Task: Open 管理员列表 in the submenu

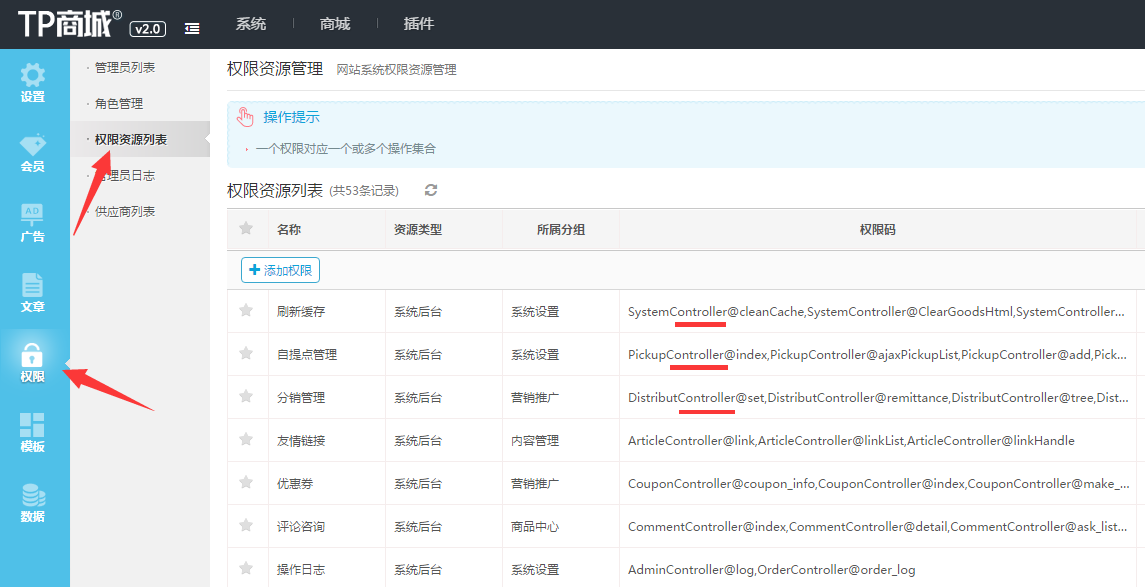Action: (x=125, y=68)
